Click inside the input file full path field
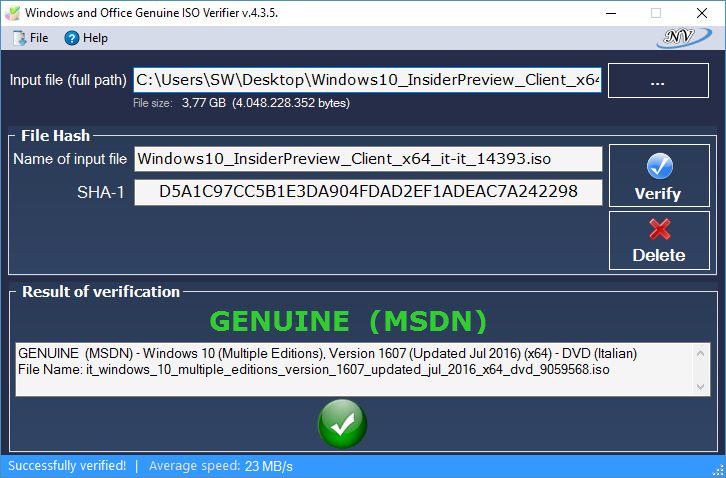The image size is (726, 478). tap(368, 80)
